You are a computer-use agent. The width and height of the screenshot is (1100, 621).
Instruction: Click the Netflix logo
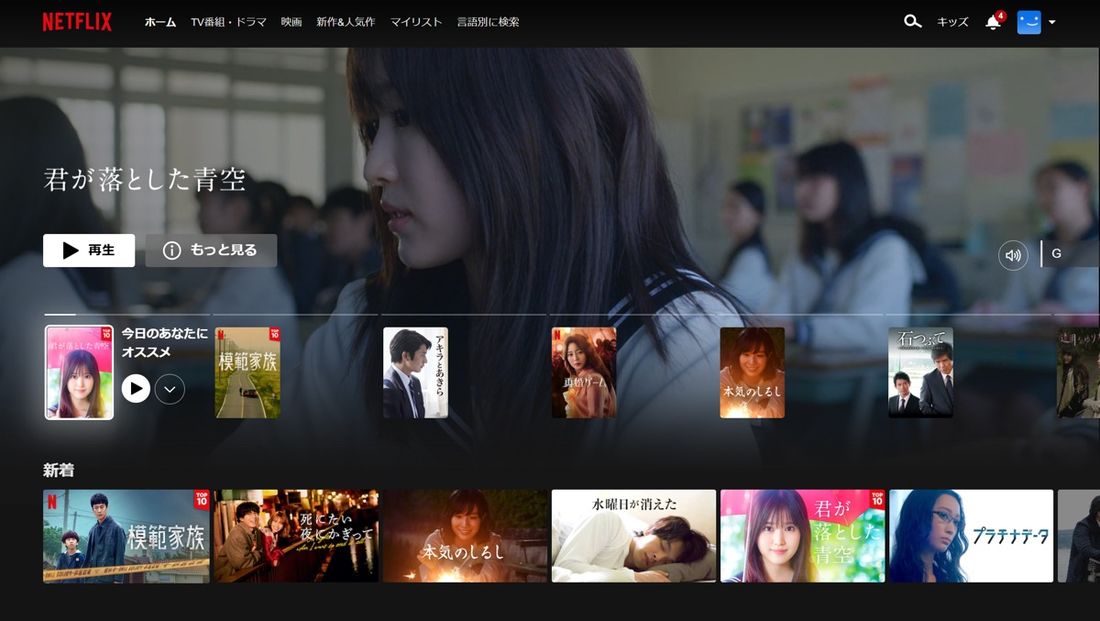click(x=76, y=22)
